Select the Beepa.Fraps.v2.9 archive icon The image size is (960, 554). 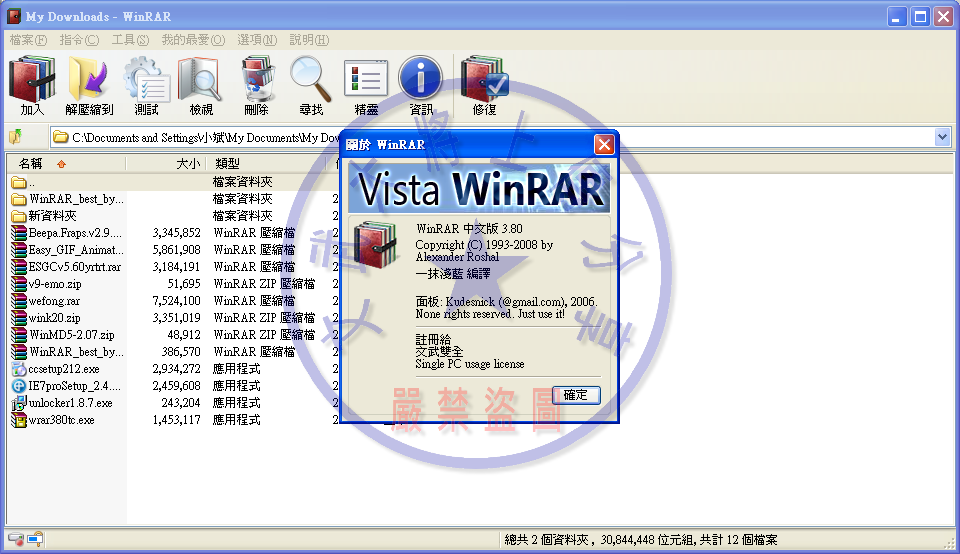coord(19,233)
